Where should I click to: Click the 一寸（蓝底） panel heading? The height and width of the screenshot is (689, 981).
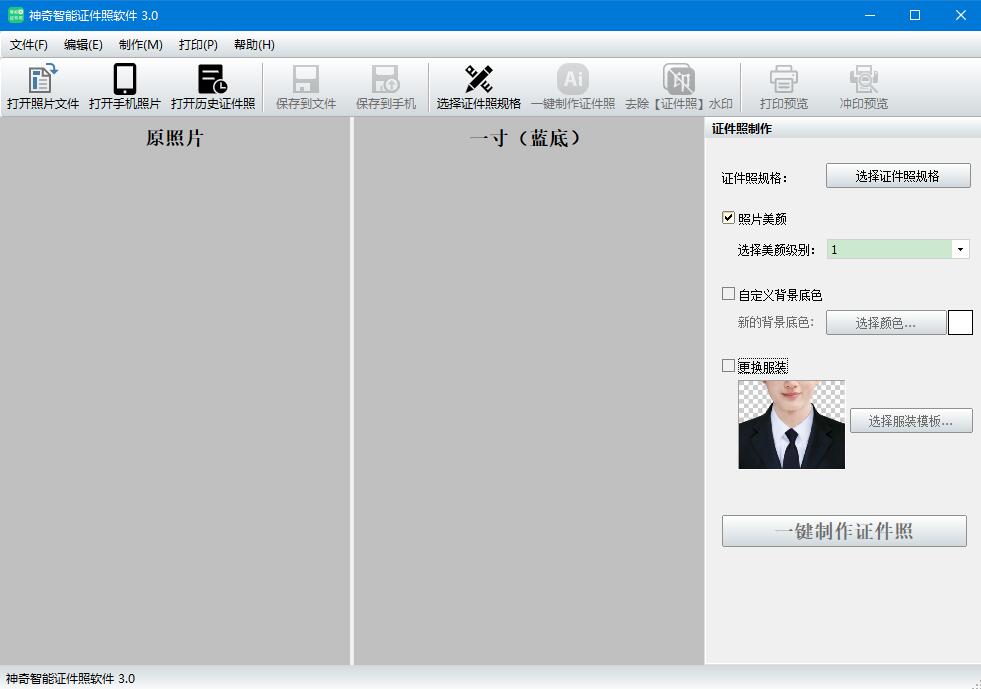click(525, 138)
